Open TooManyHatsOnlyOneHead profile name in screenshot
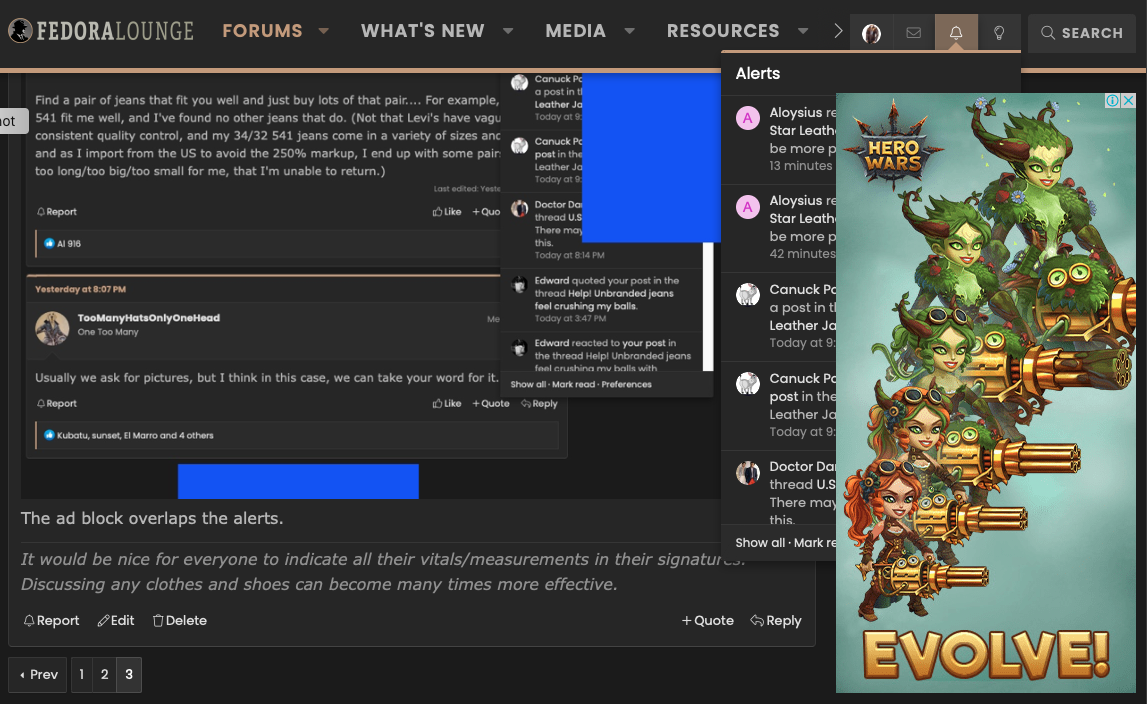The image size is (1147, 704). tap(148, 318)
